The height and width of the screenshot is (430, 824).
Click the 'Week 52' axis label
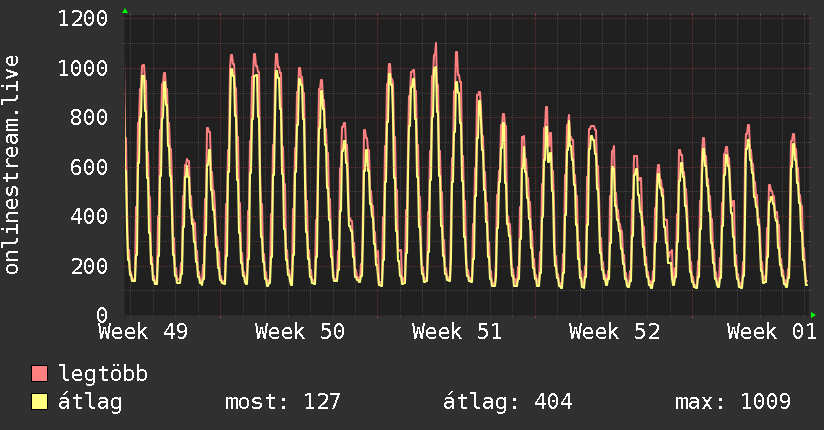[614, 332]
